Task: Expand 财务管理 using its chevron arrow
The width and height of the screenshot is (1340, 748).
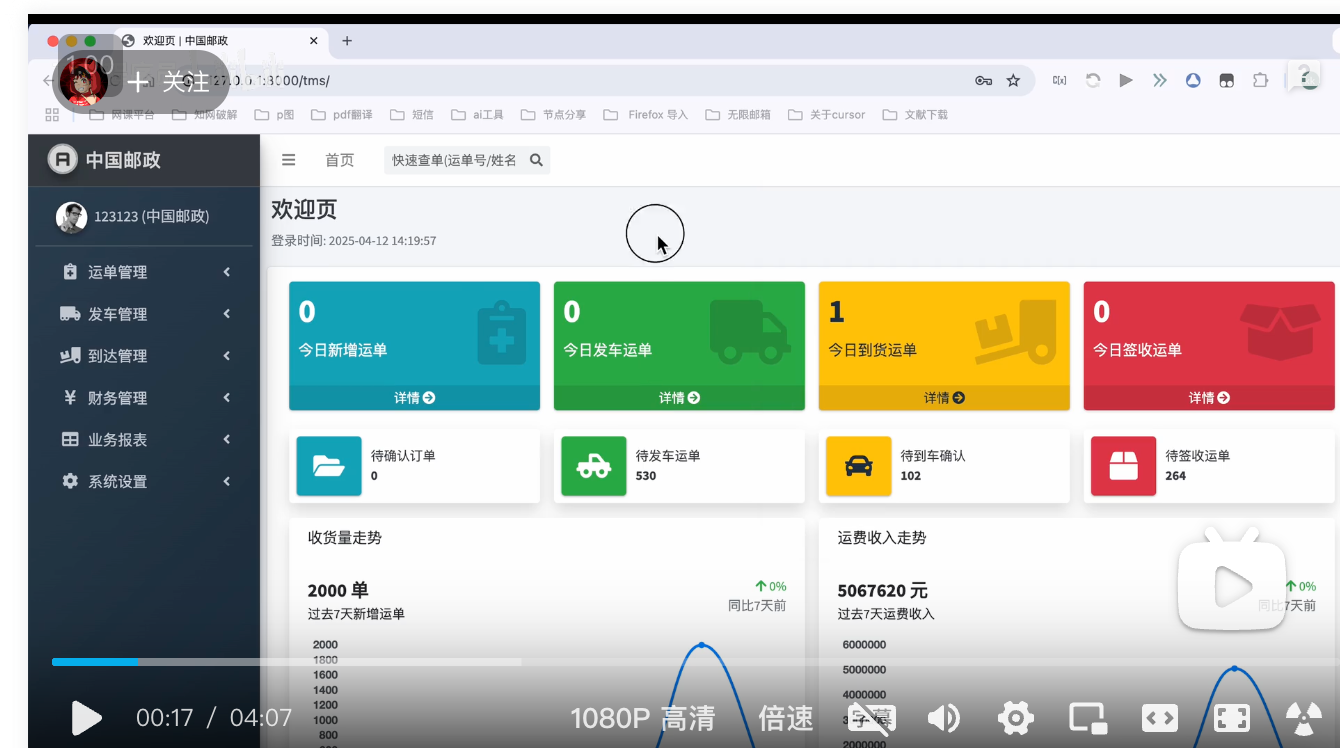Action: 227,398
